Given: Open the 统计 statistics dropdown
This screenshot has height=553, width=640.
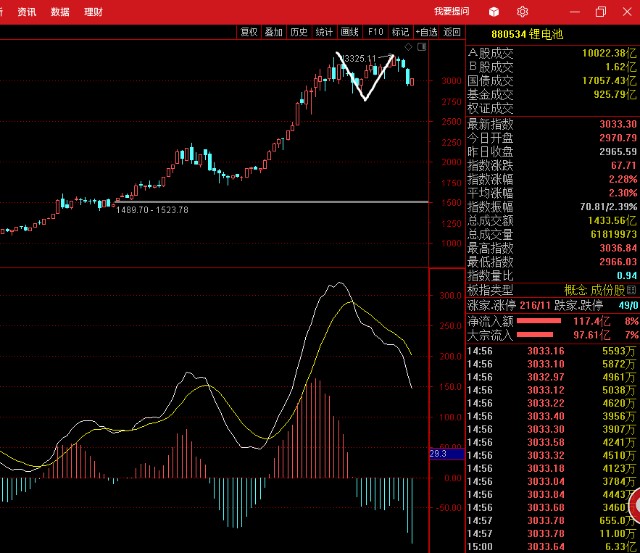Looking at the screenshot, I should pos(324,32).
